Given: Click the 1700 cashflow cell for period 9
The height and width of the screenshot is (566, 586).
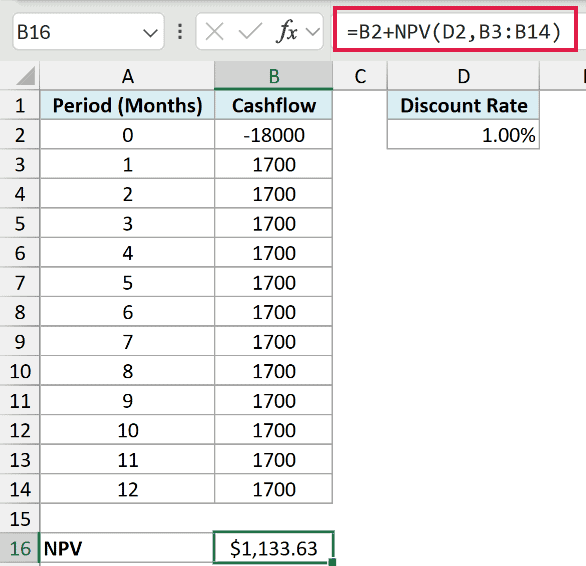Looking at the screenshot, I should [x=274, y=400].
